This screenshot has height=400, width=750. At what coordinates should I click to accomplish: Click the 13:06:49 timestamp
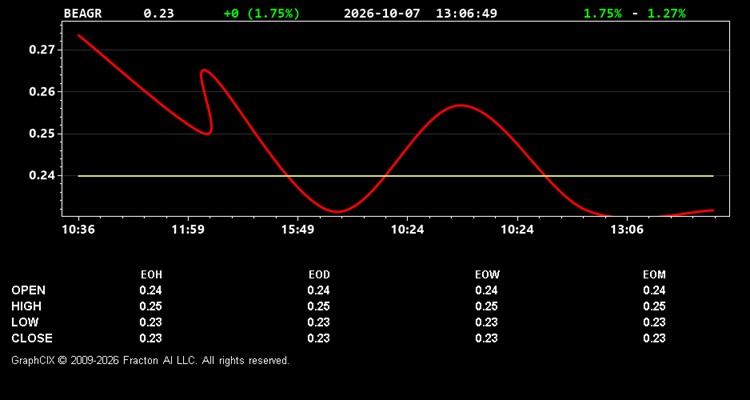(466, 13)
